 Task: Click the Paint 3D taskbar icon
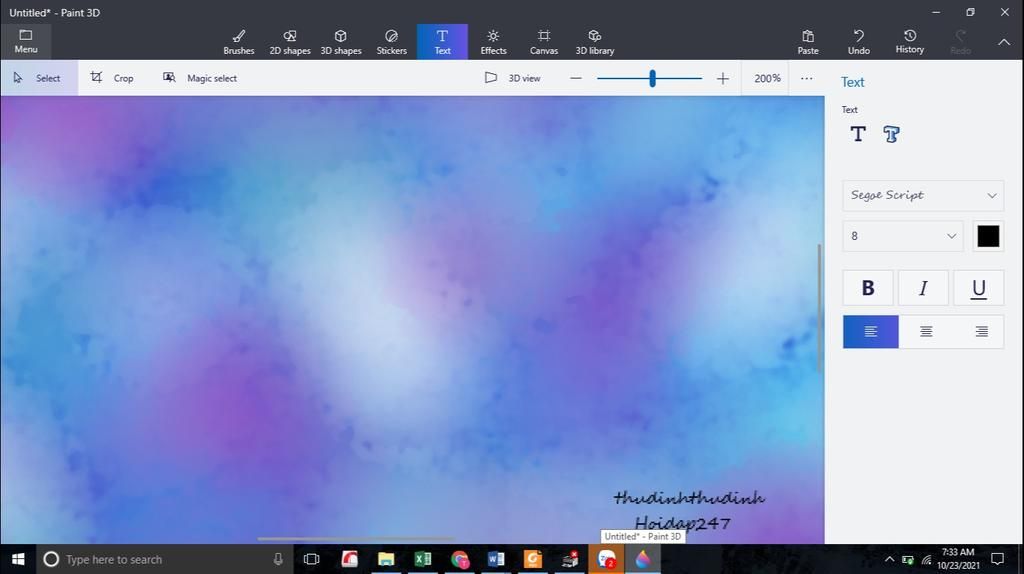pyautogui.click(x=643, y=559)
